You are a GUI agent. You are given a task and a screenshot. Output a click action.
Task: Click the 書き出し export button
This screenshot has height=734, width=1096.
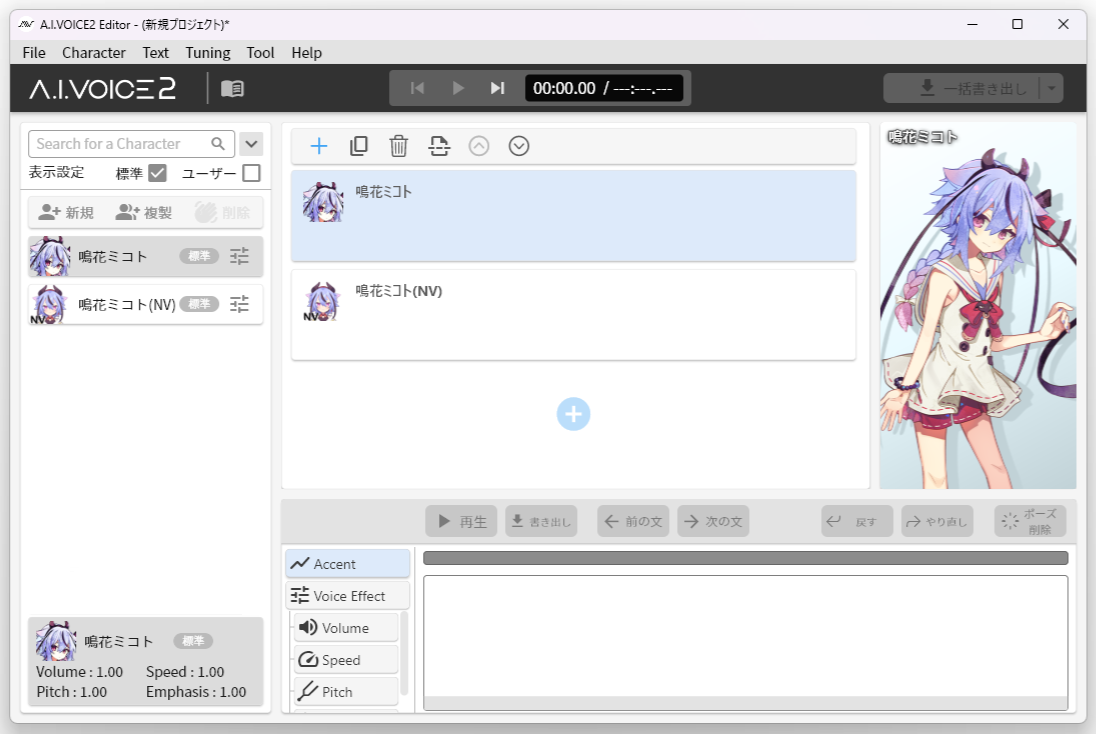click(x=541, y=521)
